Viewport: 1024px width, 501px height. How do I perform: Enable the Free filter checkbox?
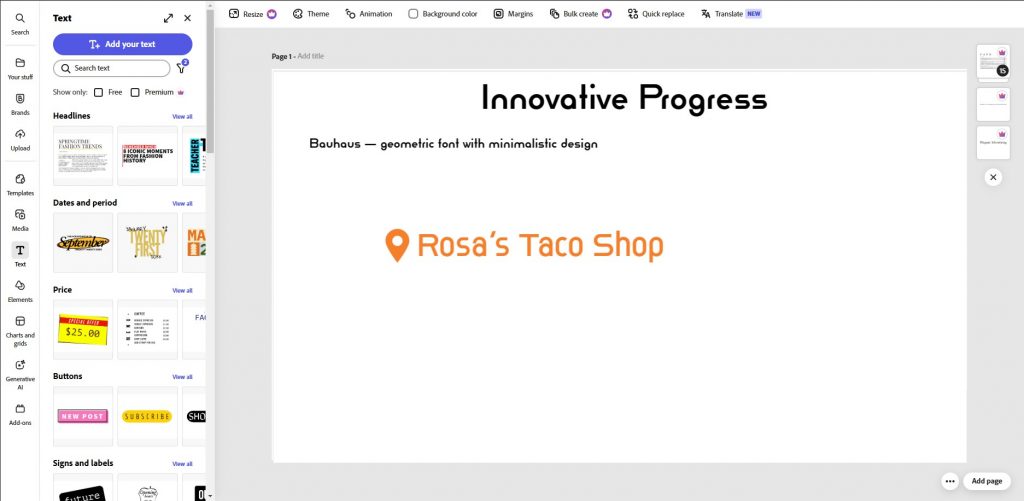(x=99, y=92)
